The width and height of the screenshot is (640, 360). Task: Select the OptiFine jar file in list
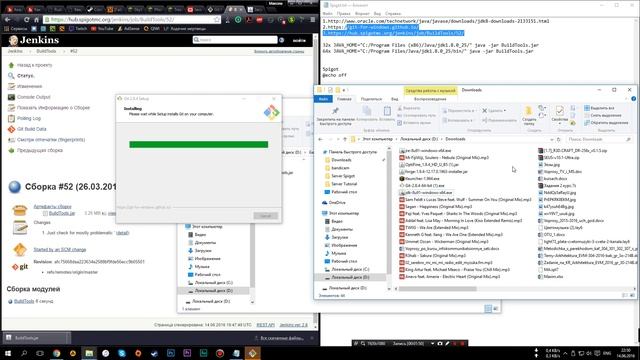[x=429, y=164]
